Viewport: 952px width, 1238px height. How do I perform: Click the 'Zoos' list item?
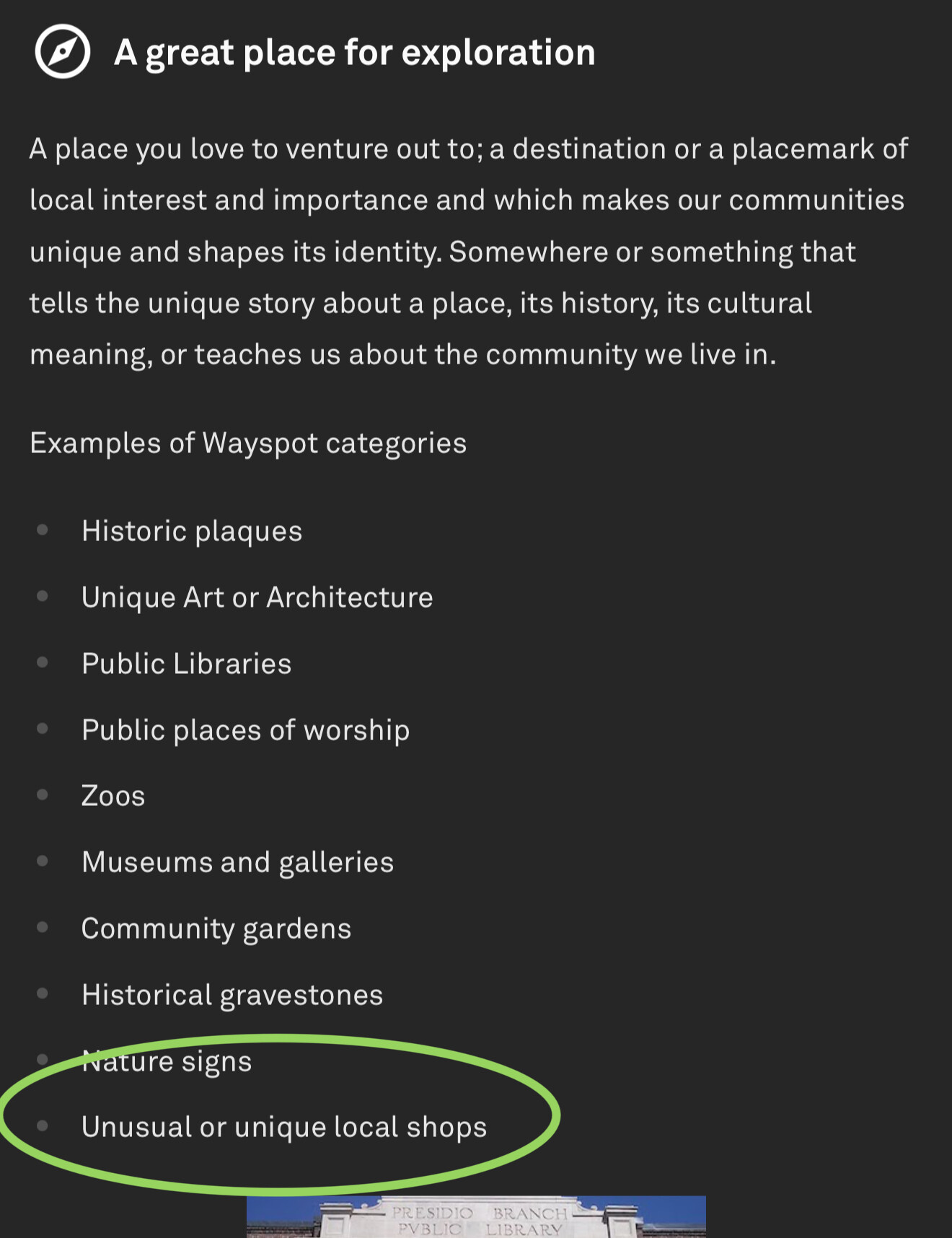click(x=113, y=796)
